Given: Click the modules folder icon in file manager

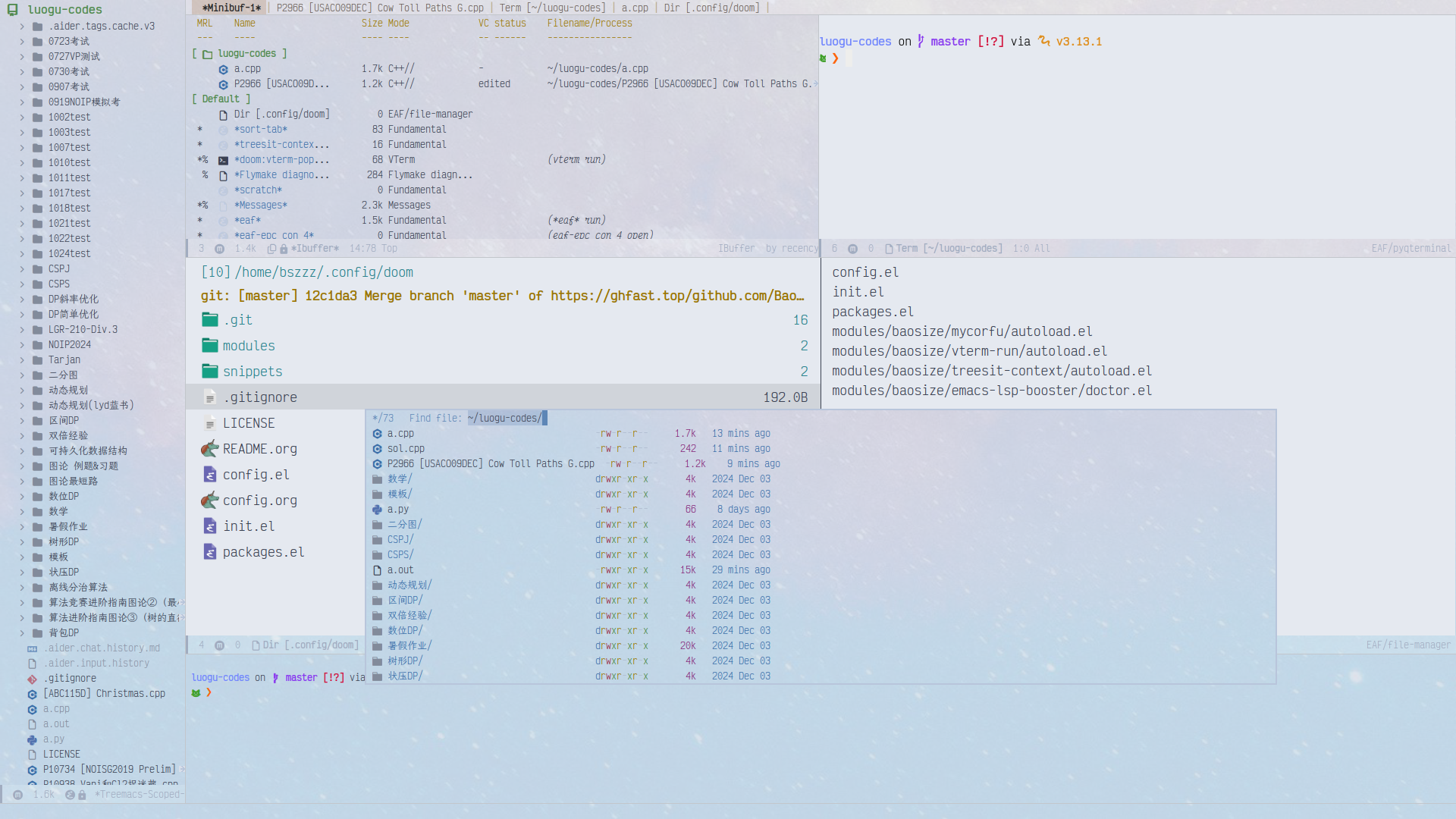Looking at the screenshot, I should pyautogui.click(x=210, y=346).
